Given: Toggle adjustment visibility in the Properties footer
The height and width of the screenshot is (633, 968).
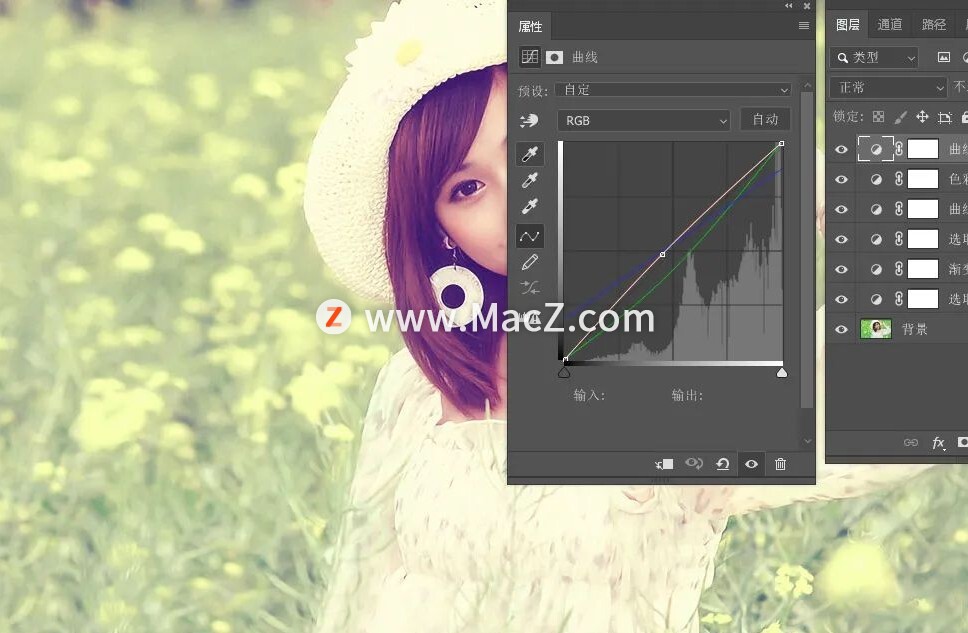Looking at the screenshot, I should tap(751, 464).
